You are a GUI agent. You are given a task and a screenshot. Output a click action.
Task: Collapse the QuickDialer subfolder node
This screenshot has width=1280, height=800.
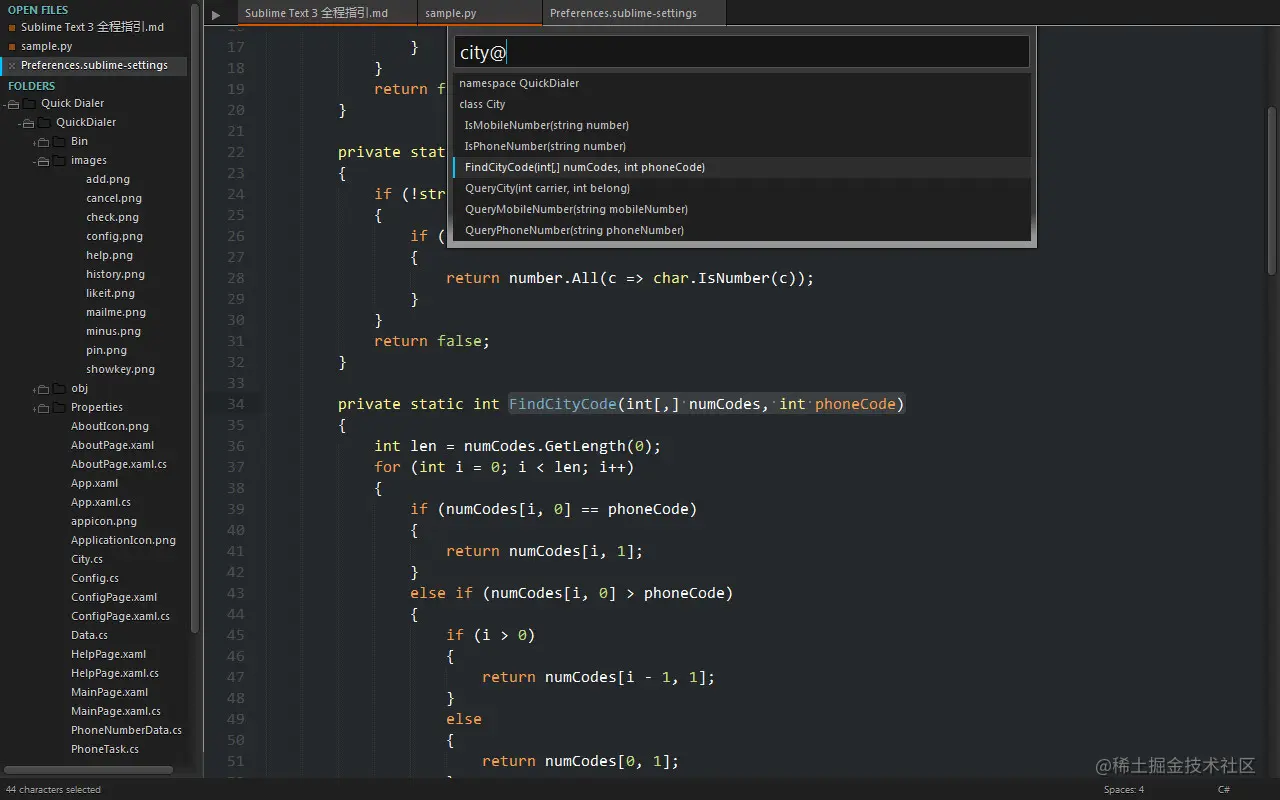[x=28, y=122]
